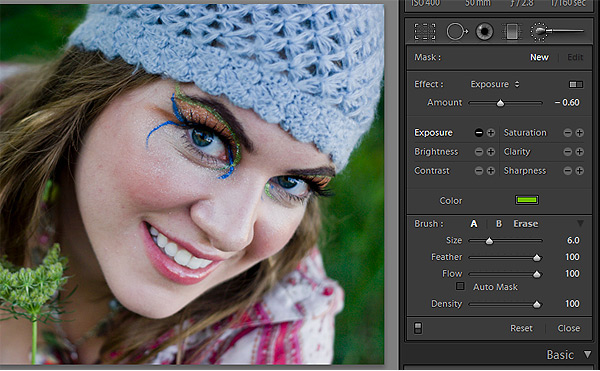Select the Exposure effect label

tap(434, 133)
